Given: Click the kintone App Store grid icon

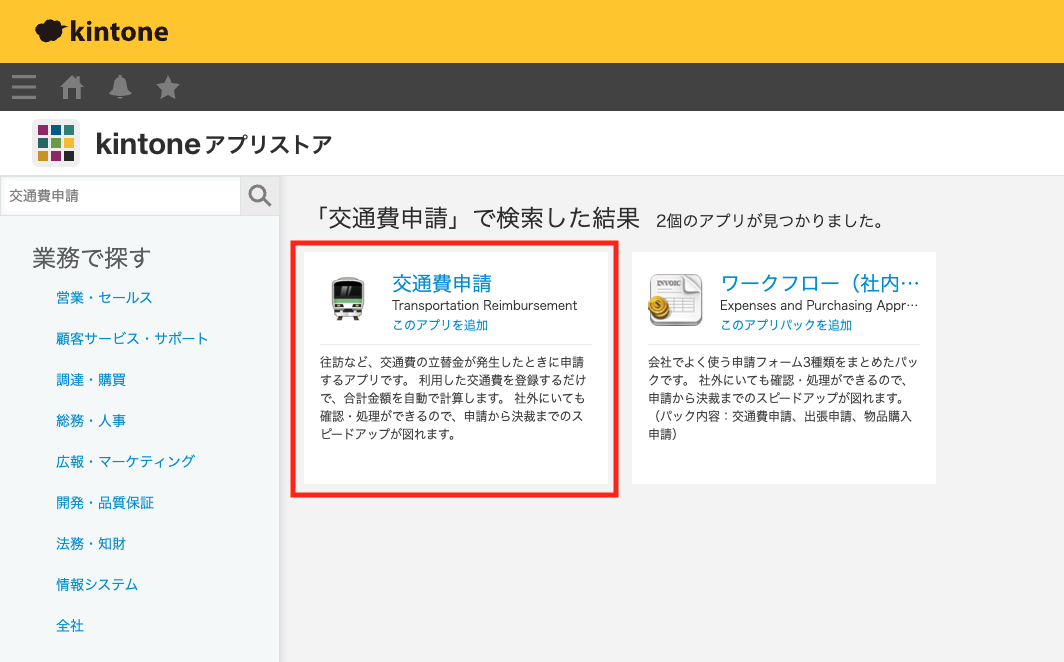Looking at the screenshot, I should pos(56,143).
